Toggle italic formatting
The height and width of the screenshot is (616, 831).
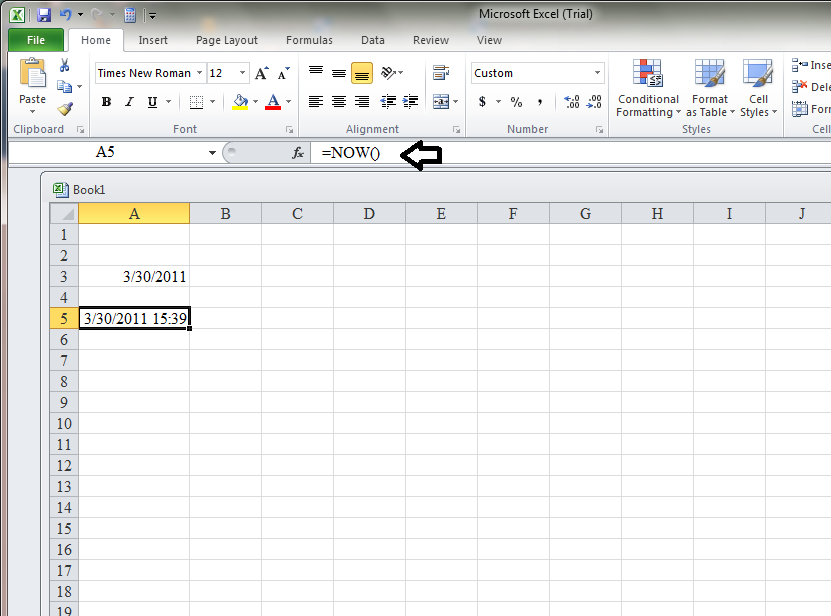point(129,102)
